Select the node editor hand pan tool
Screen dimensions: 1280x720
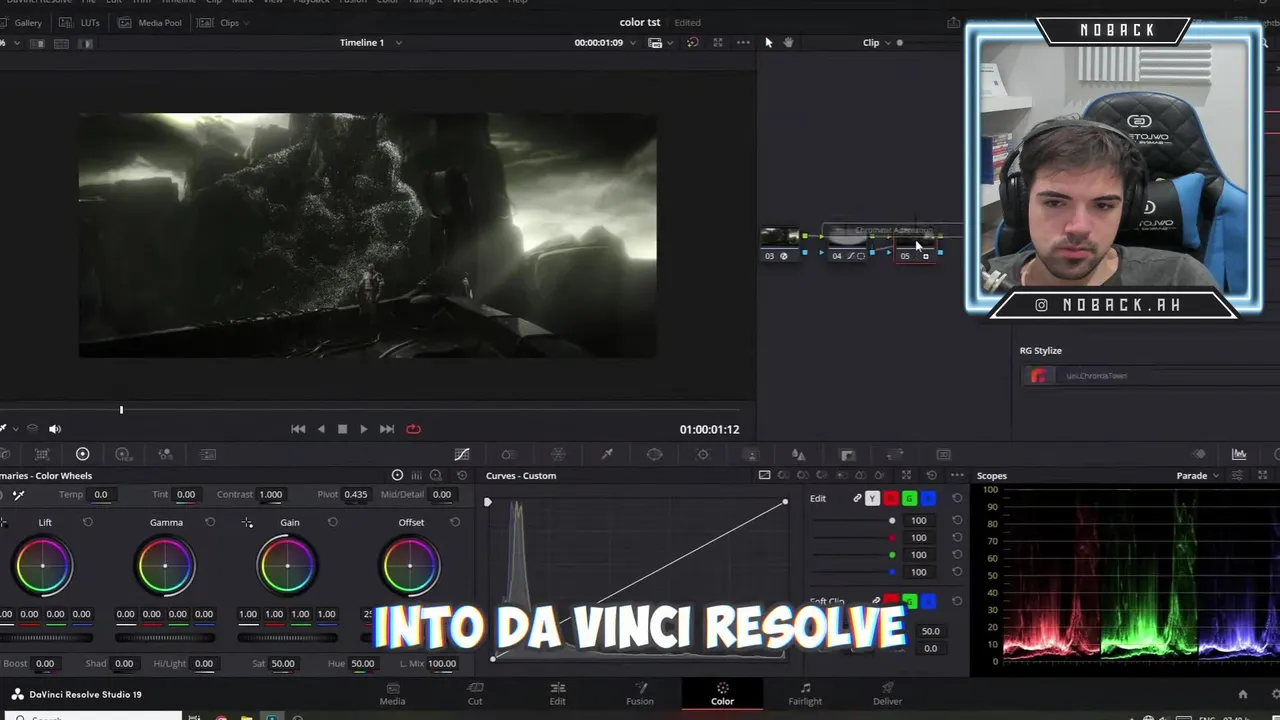coord(788,42)
